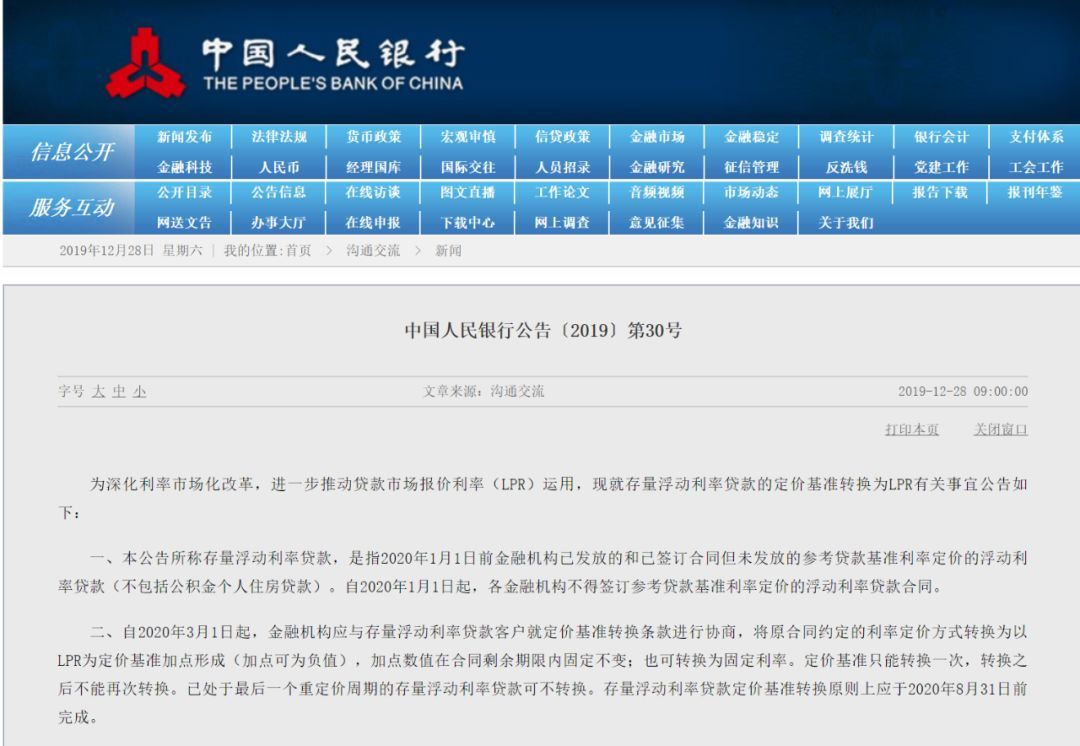Open 支付体系 navigation item

click(1036, 136)
